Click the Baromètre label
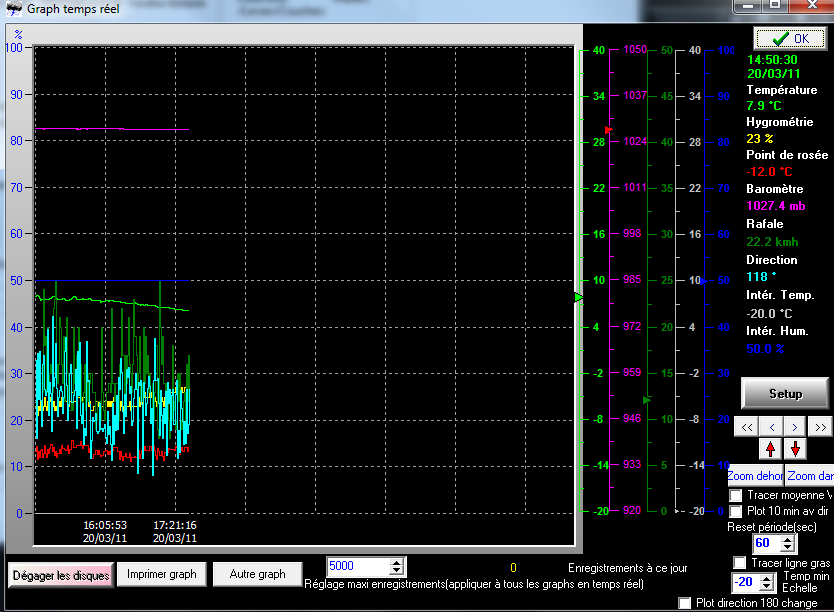 (774, 189)
